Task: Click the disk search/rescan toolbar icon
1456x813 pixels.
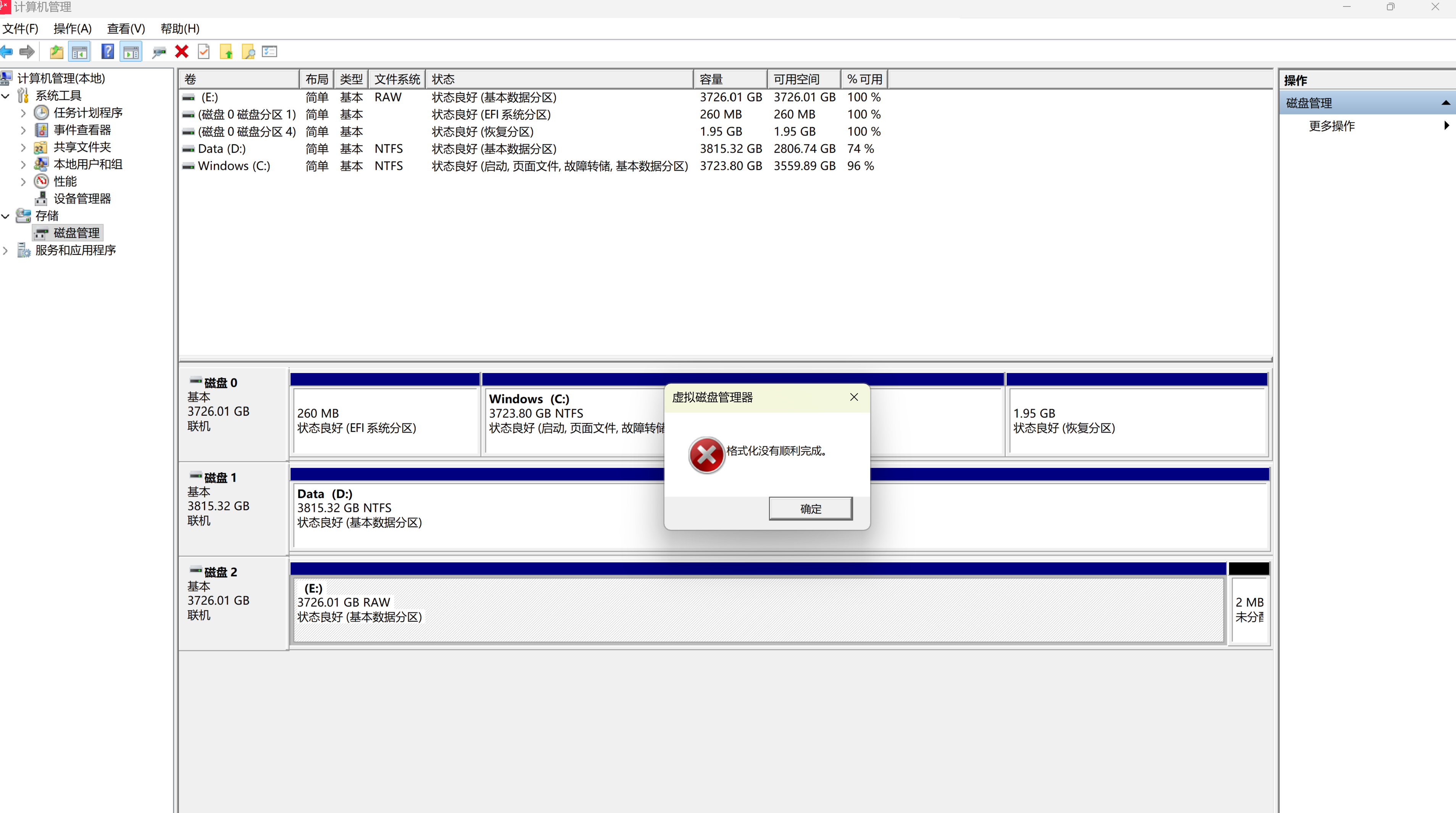Action: click(159, 52)
